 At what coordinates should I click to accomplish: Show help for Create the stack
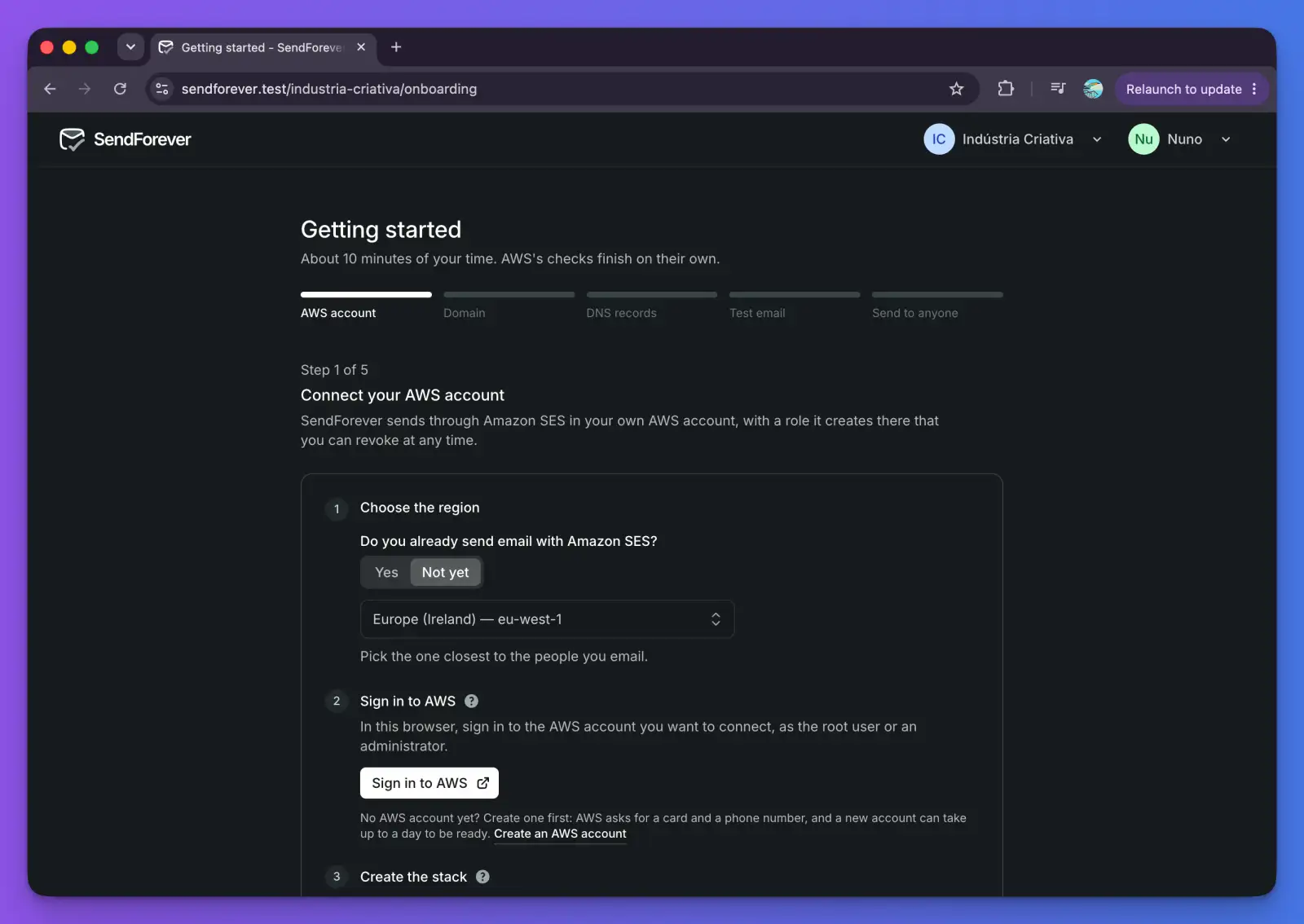[x=482, y=877]
